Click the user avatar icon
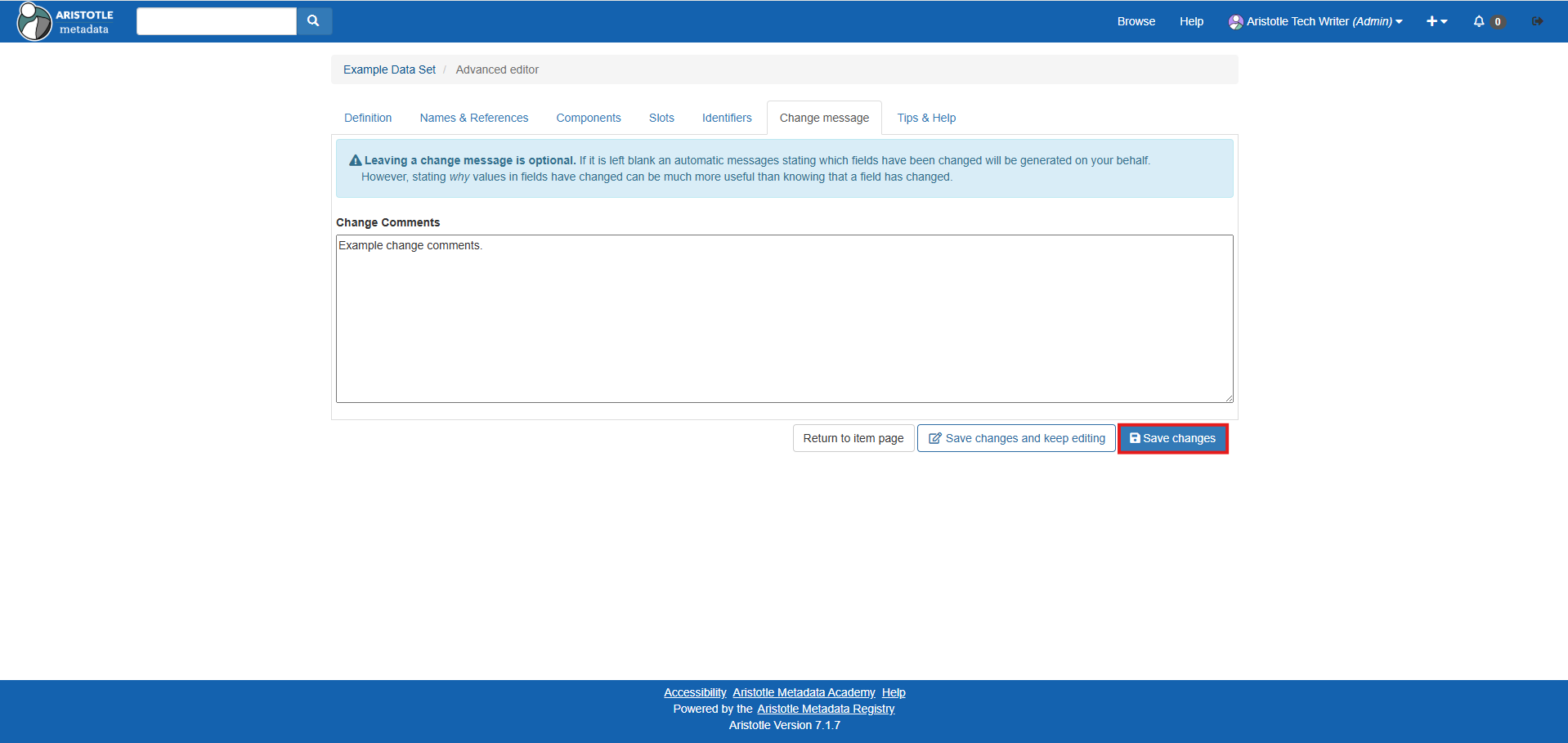Viewport: 1568px width, 743px height. [1235, 22]
